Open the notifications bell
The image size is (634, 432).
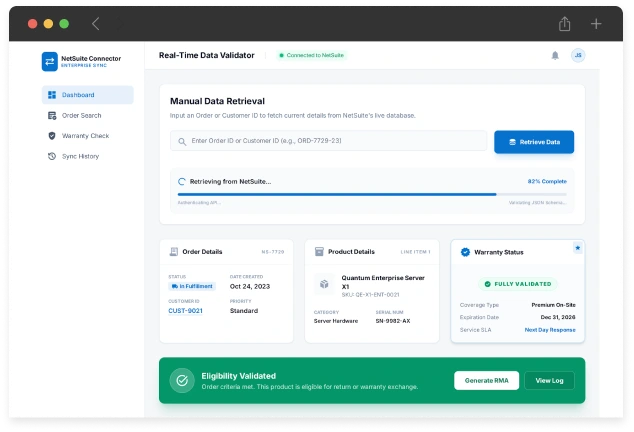(x=555, y=55)
